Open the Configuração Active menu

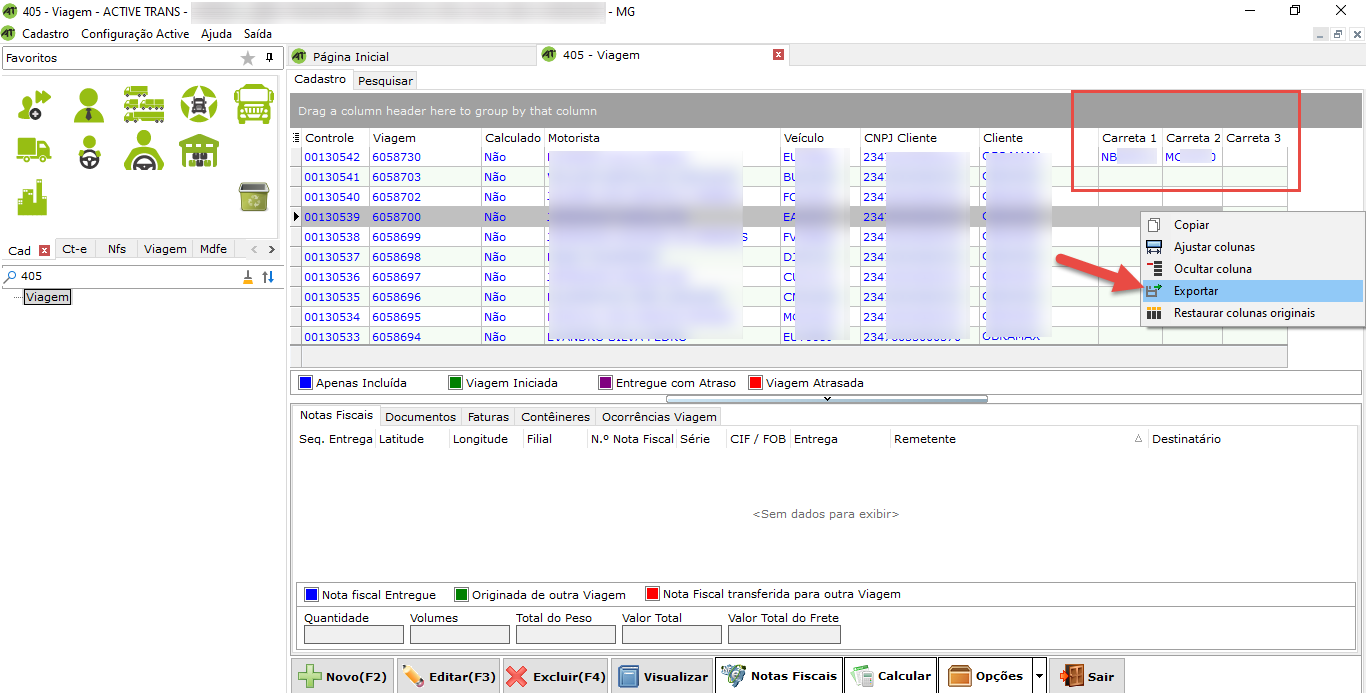pyautogui.click(x=135, y=34)
